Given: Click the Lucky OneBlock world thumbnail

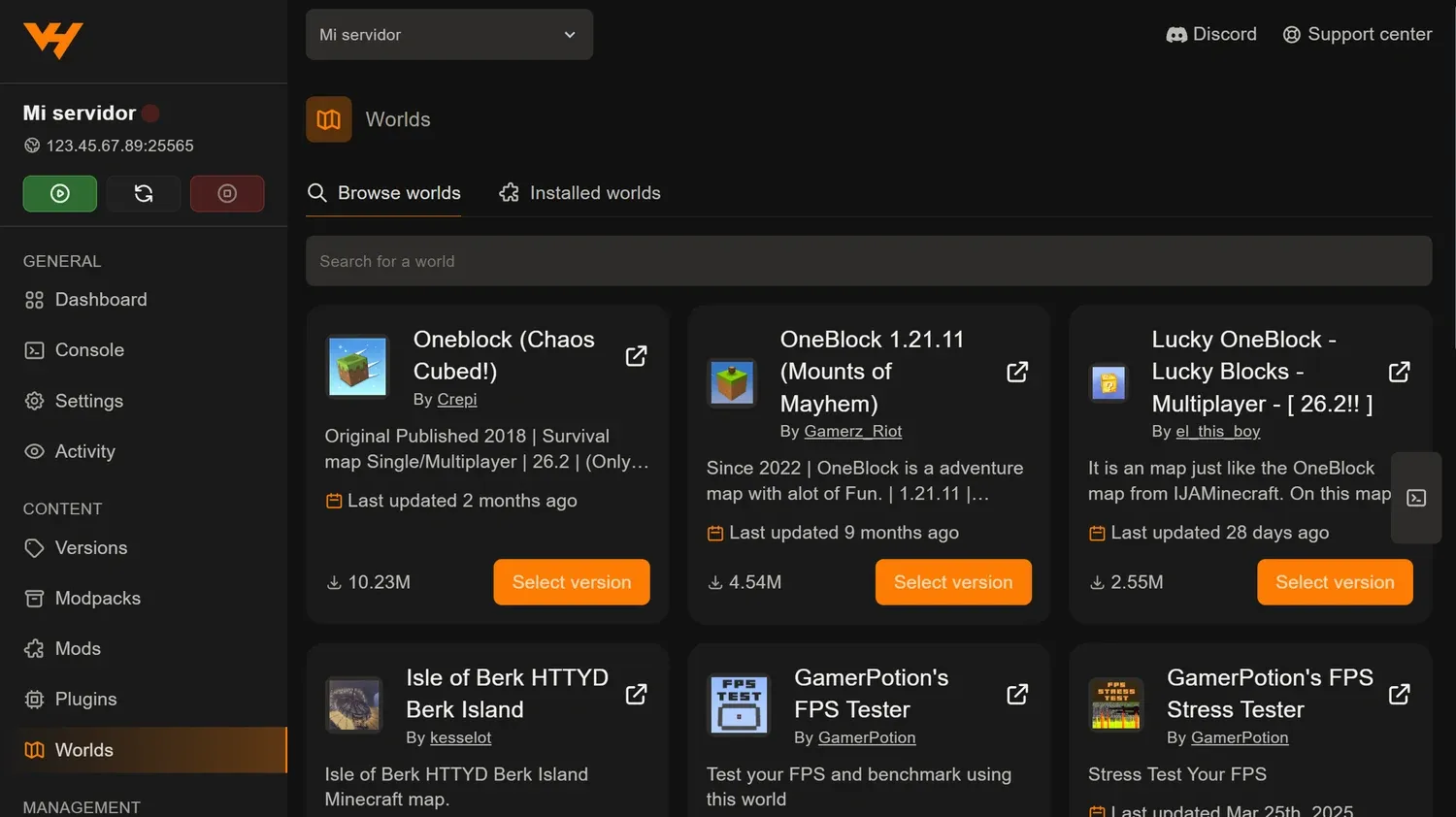Looking at the screenshot, I should click(1109, 383).
